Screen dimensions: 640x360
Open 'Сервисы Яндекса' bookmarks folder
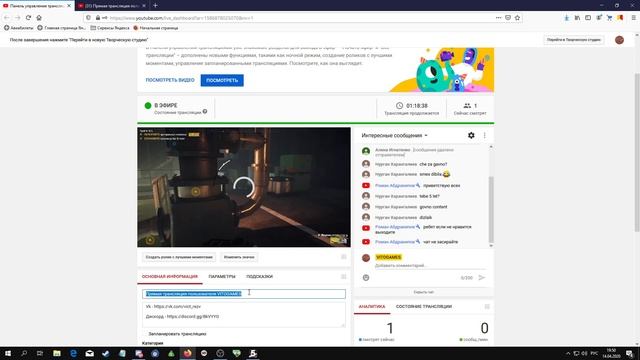(x=110, y=28)
